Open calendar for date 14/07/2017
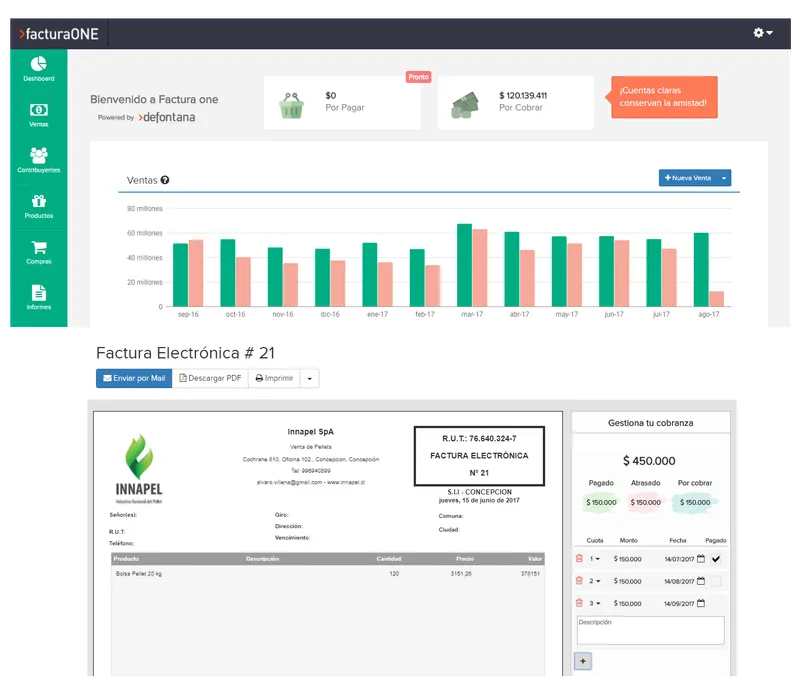 (x=701, y=558)
